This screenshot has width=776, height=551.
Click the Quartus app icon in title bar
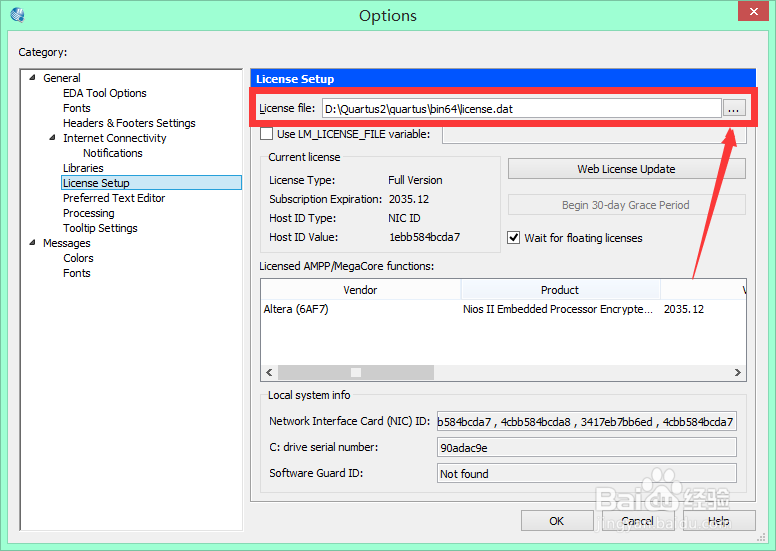tap(17, 15)
